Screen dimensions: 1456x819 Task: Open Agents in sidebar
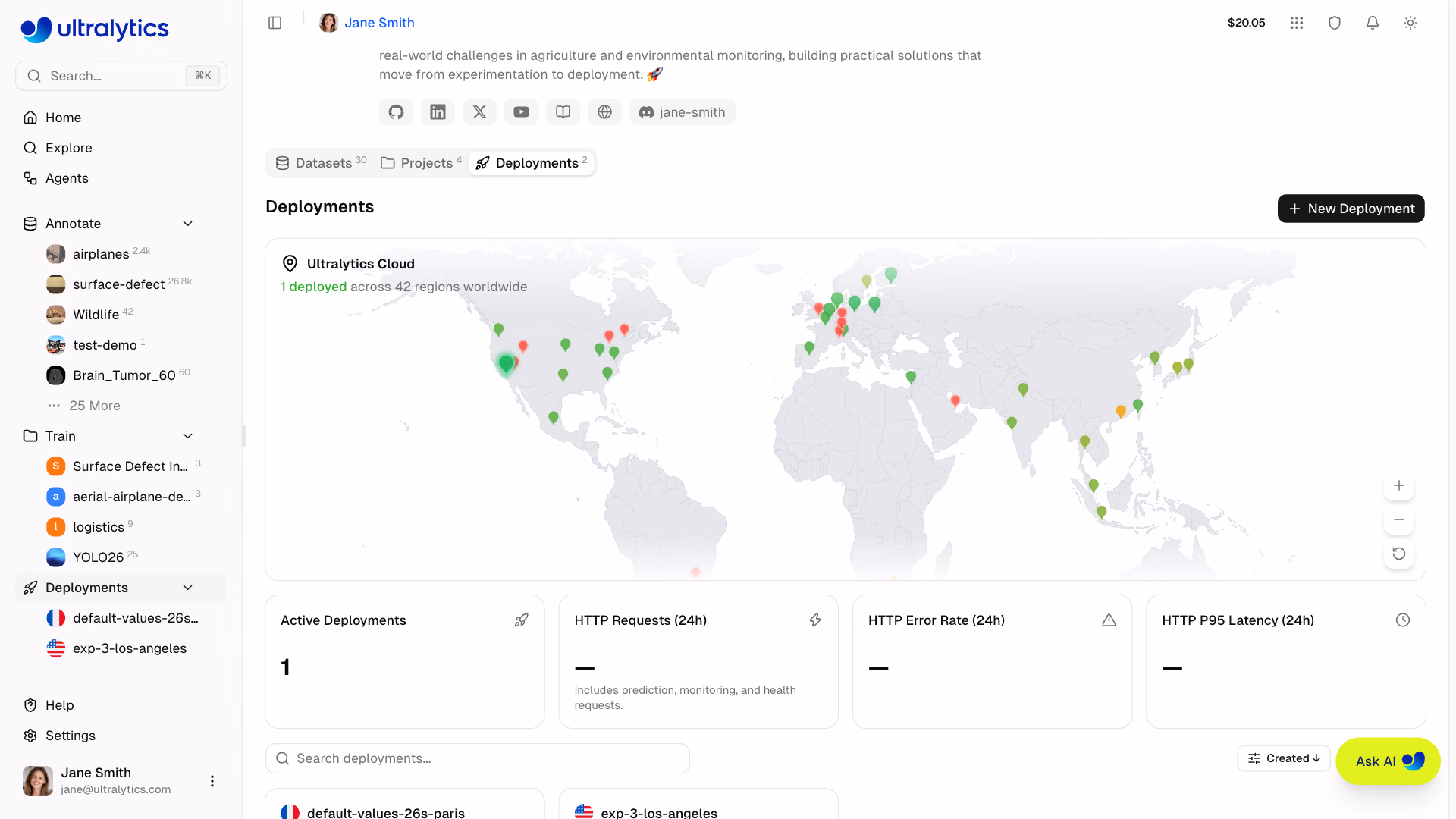(121, 178)
